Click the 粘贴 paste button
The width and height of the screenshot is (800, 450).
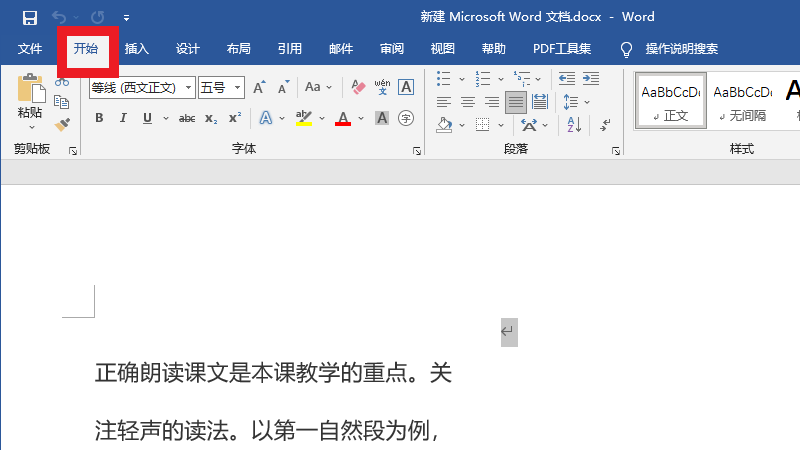[30, 100]
